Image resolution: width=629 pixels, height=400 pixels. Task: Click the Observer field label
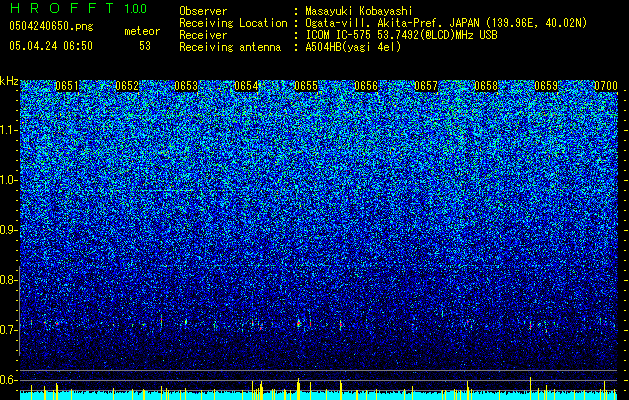pos(203,11)
